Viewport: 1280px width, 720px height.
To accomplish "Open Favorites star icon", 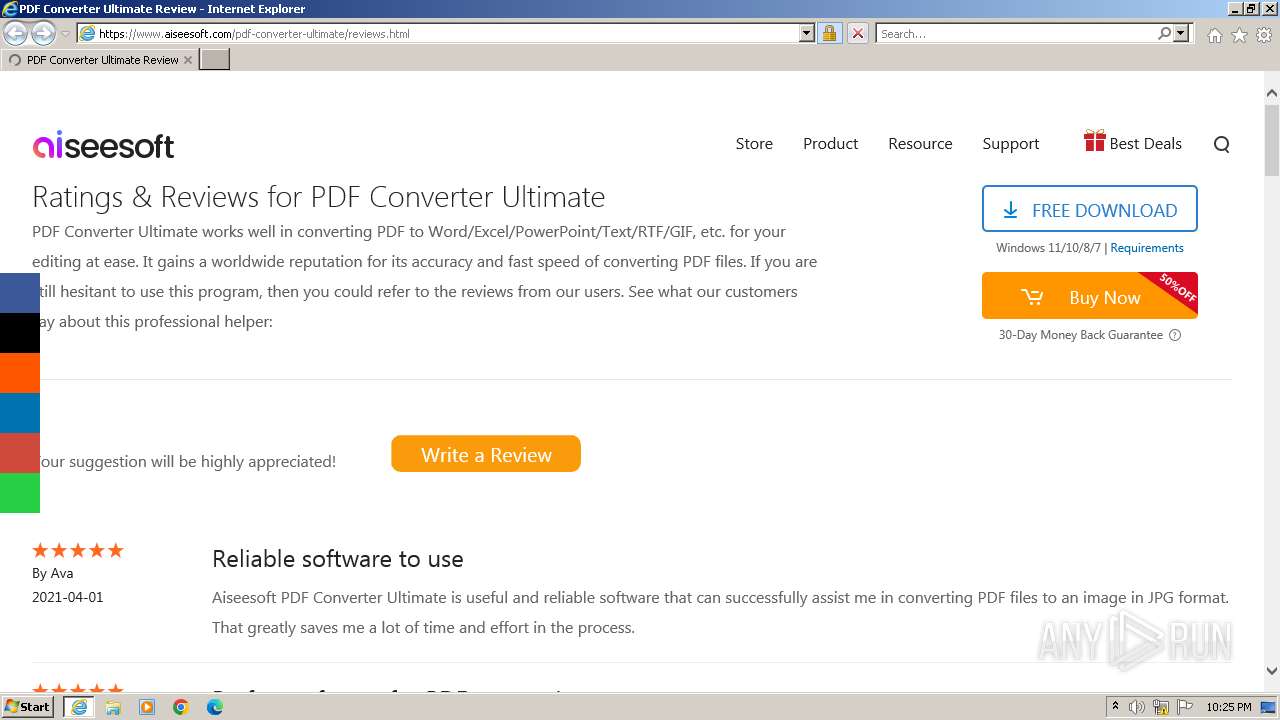I will coord(1239,35).
